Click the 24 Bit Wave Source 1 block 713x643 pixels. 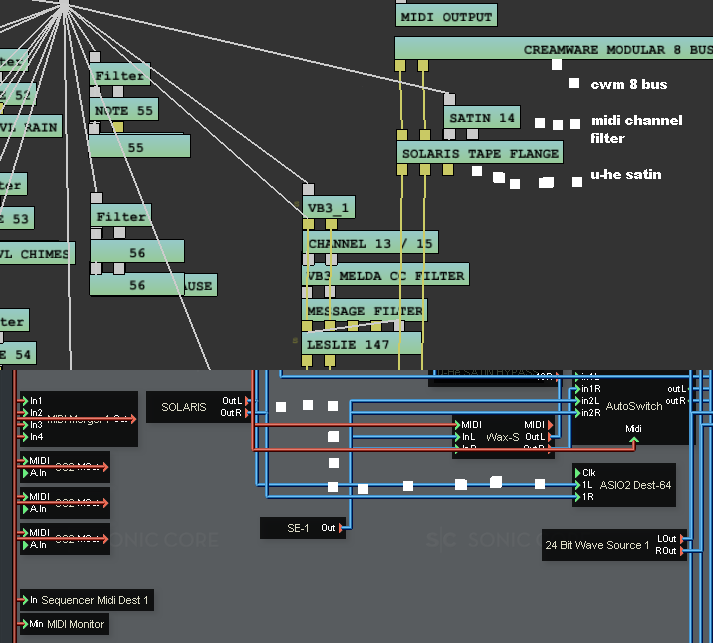(x=614, y=545)
